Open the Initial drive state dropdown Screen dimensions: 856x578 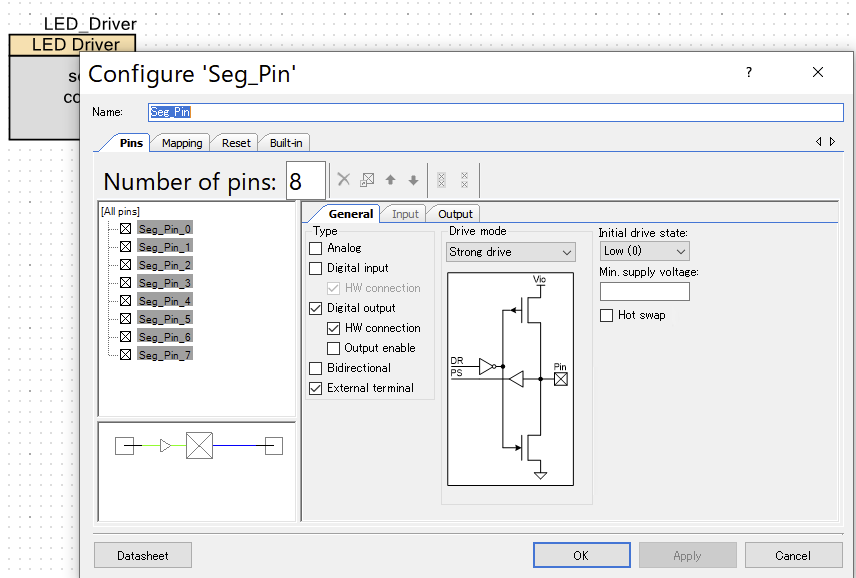pos(644,251)
